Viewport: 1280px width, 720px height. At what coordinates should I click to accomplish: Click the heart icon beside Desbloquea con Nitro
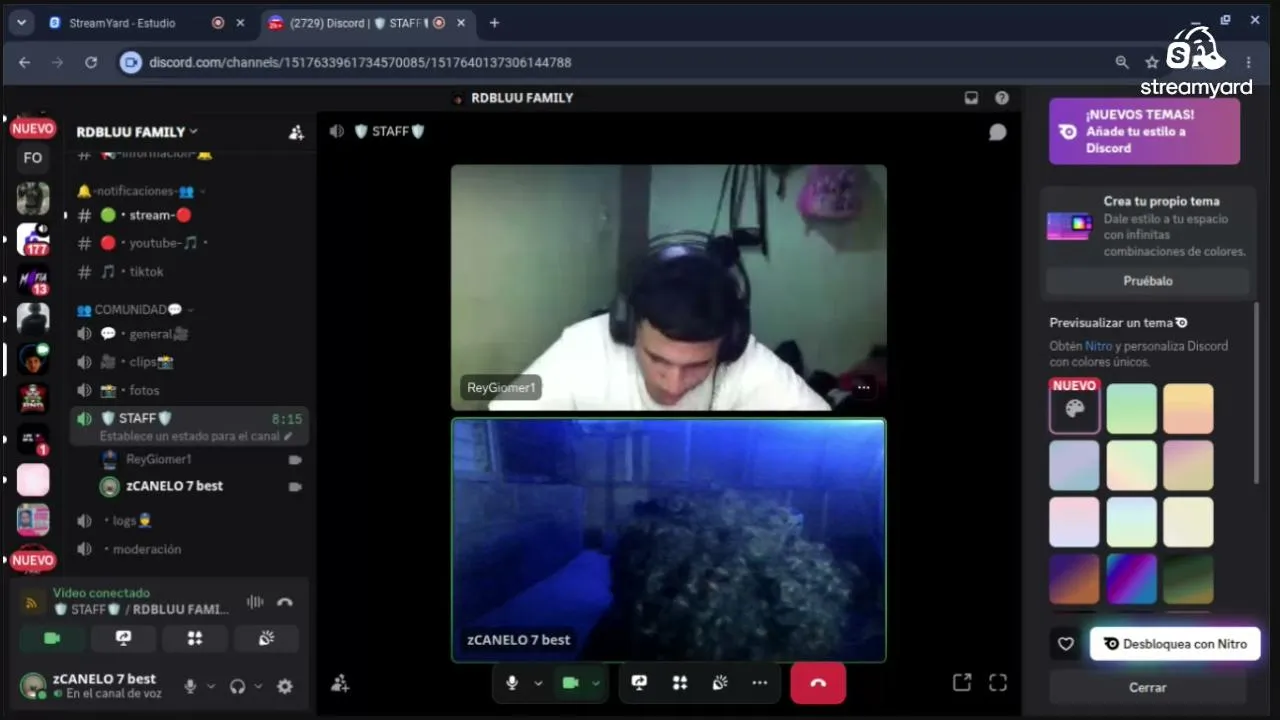(1066, 644)
